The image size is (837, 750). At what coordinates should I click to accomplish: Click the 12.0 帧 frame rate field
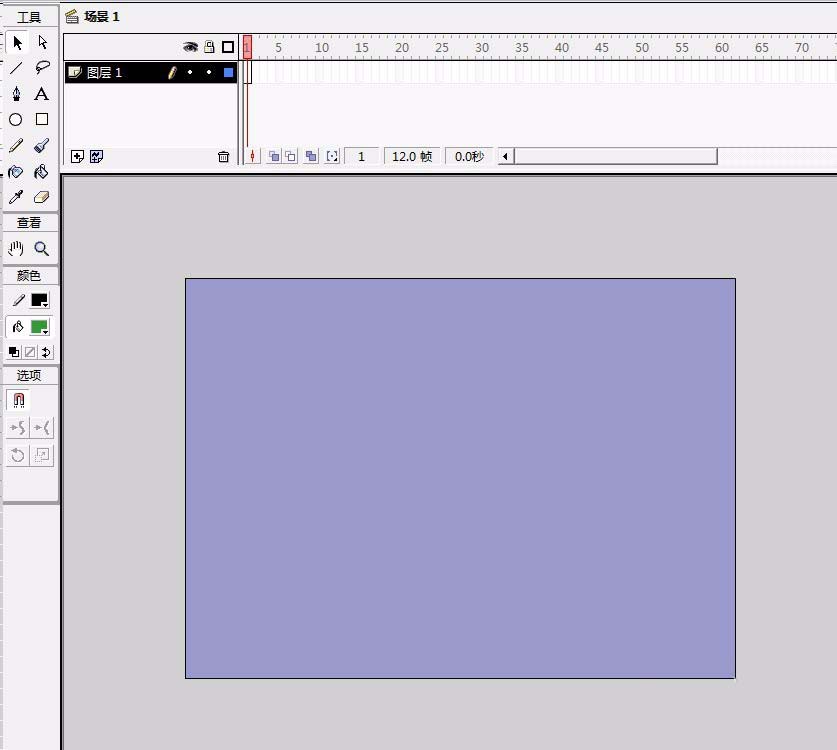pos(412,156)
